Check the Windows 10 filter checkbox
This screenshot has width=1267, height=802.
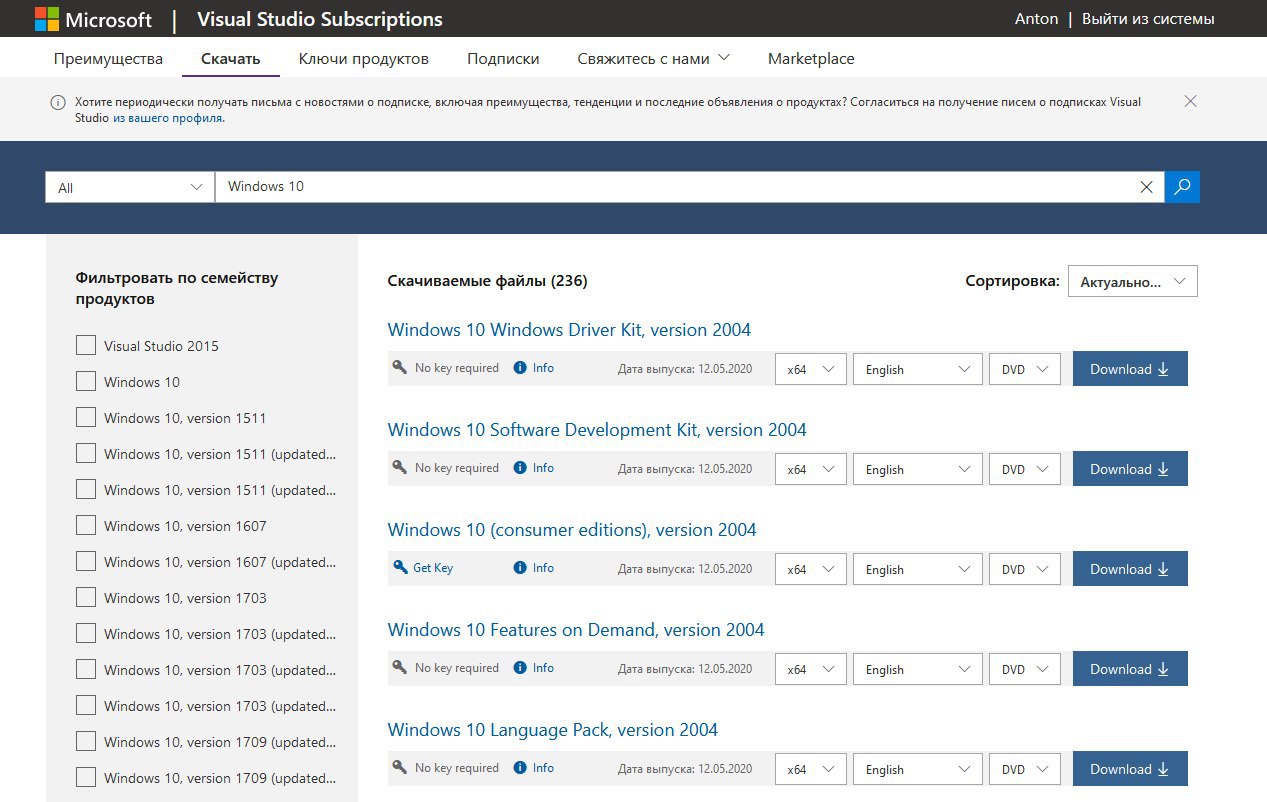86,382
